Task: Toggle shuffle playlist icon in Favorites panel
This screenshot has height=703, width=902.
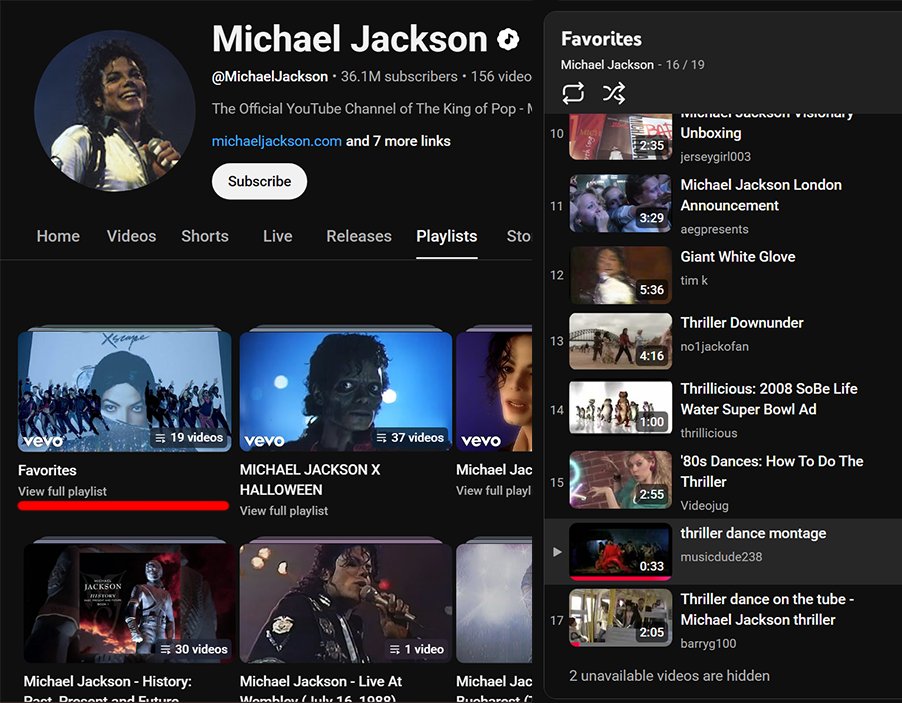Action: pyautogui.click(x=614, y=93)
